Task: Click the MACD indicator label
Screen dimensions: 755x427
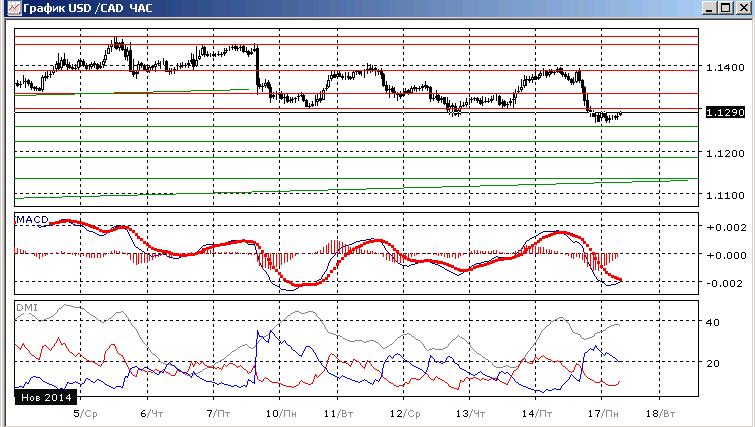Action: (x=32, y=220)
